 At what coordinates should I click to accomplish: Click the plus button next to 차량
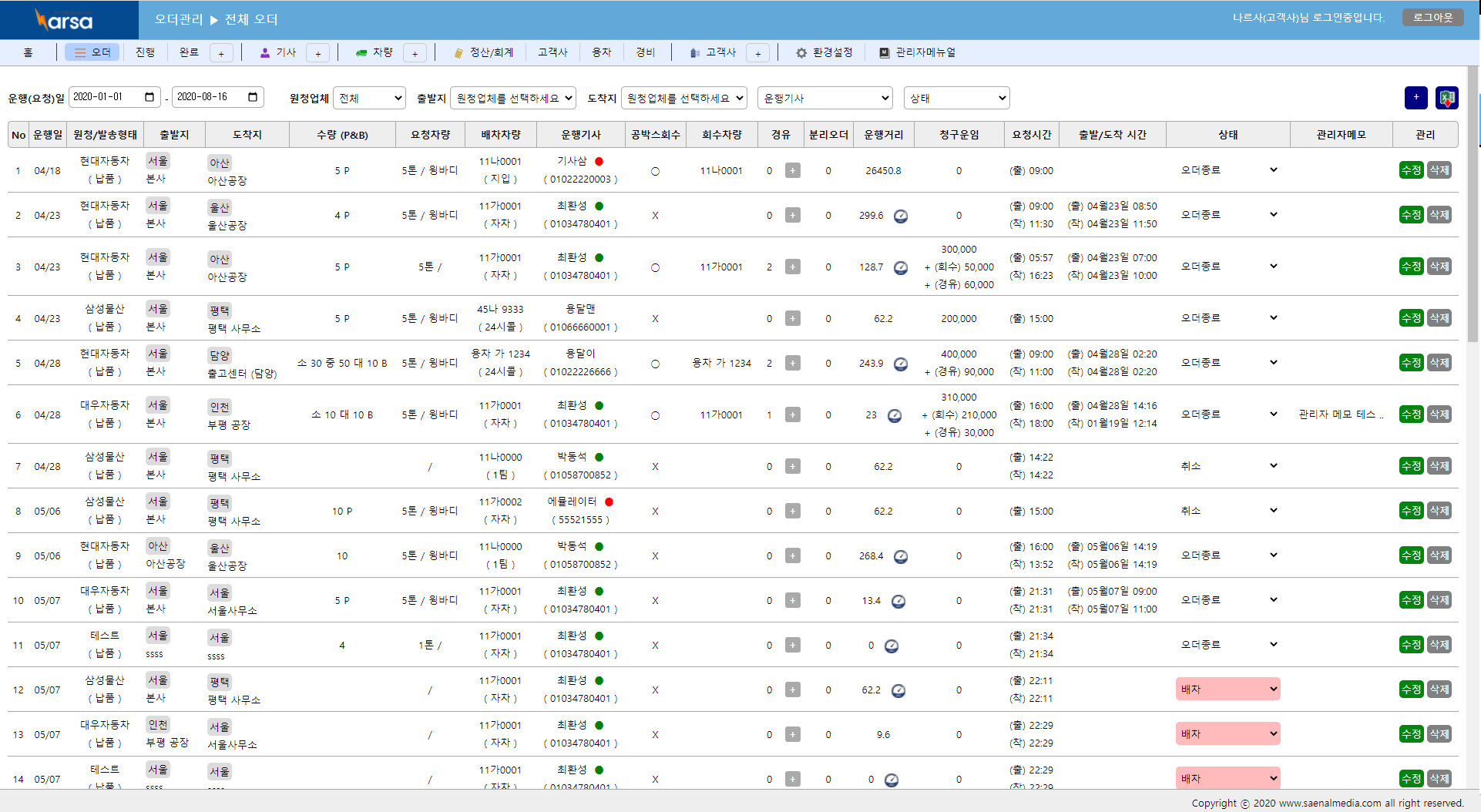pyautogui.click(x=415, y=53)
